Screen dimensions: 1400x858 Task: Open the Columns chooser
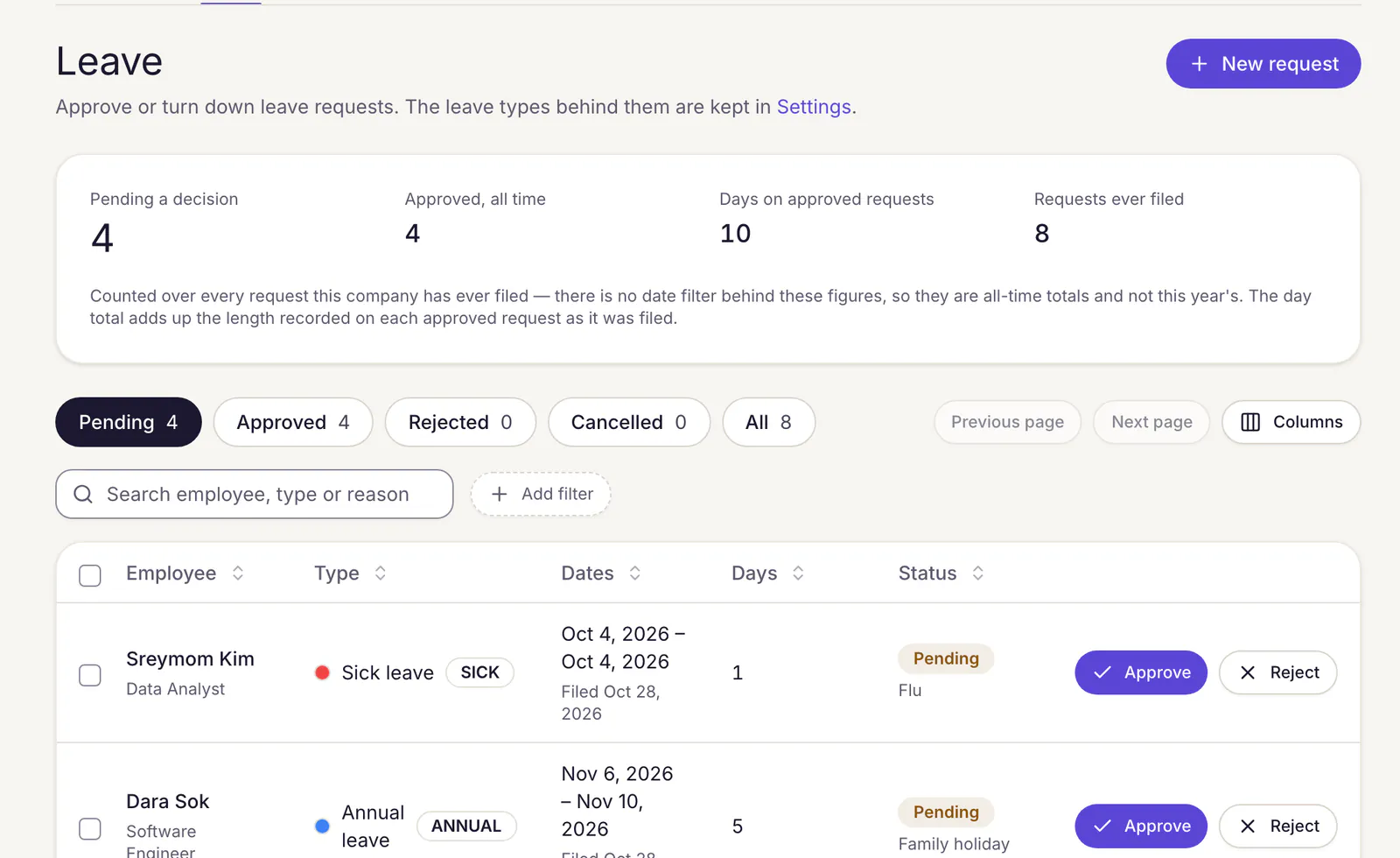pyautogui.click(x=1291, y=422)
